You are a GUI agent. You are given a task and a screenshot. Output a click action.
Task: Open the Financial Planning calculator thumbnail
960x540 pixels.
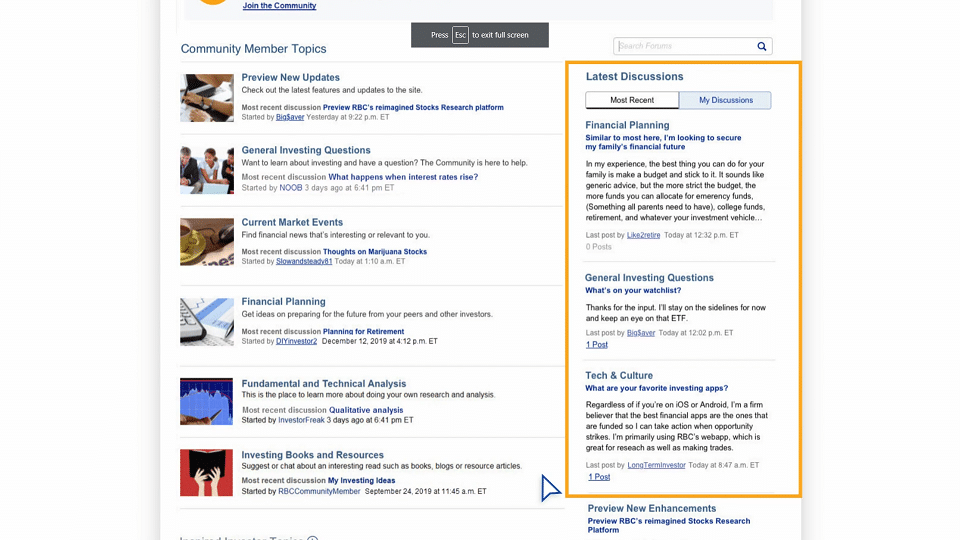[x=206, y=321]
